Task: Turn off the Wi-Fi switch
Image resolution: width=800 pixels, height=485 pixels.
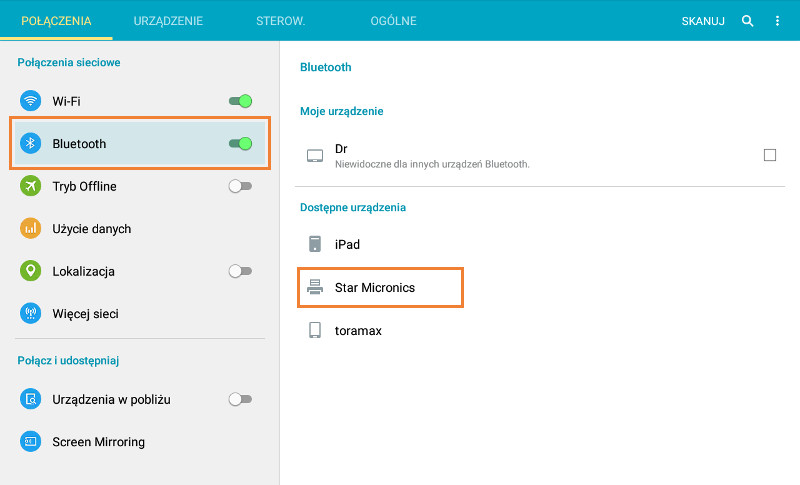Action: (x=240, y=101)
